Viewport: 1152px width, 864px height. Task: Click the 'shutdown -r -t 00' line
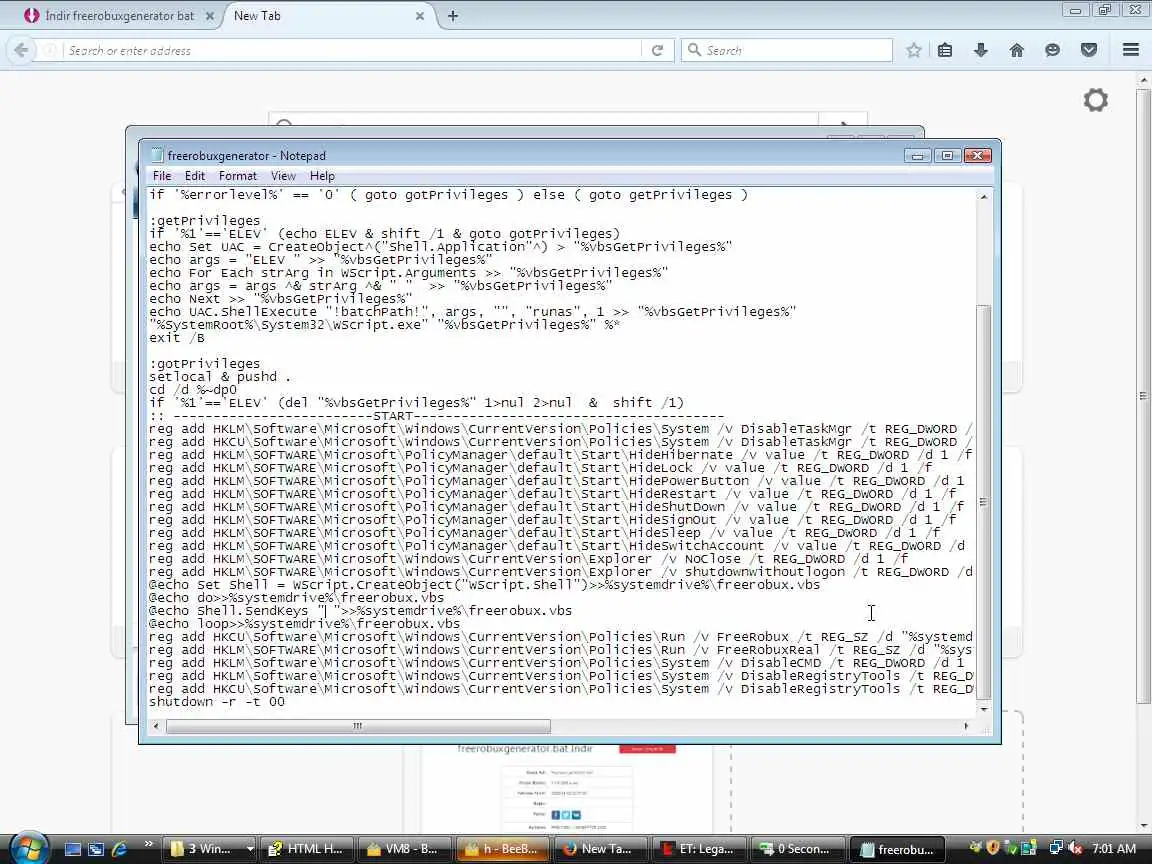(217, 702)
